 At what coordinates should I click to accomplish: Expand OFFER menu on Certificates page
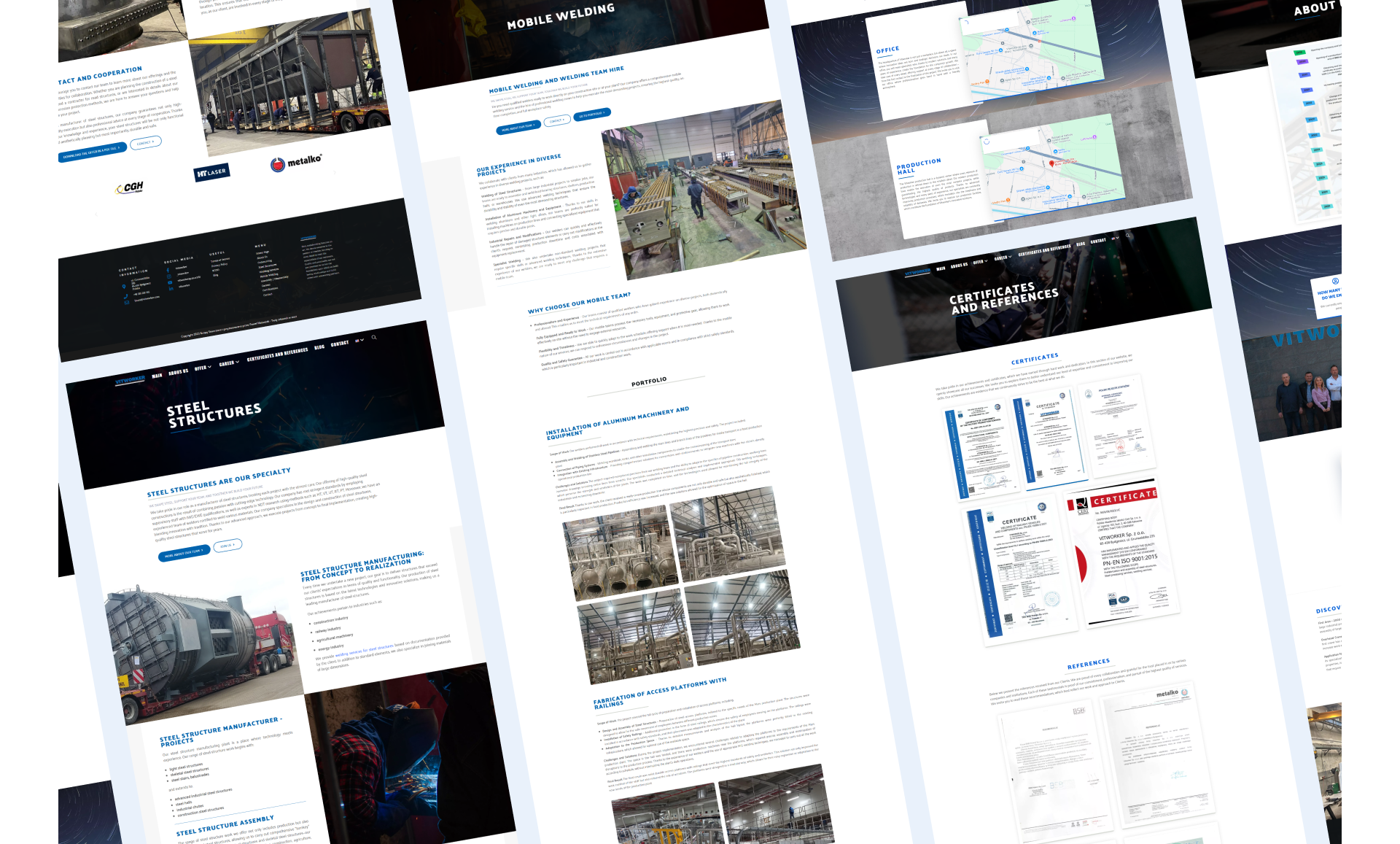tap(980, 261)
